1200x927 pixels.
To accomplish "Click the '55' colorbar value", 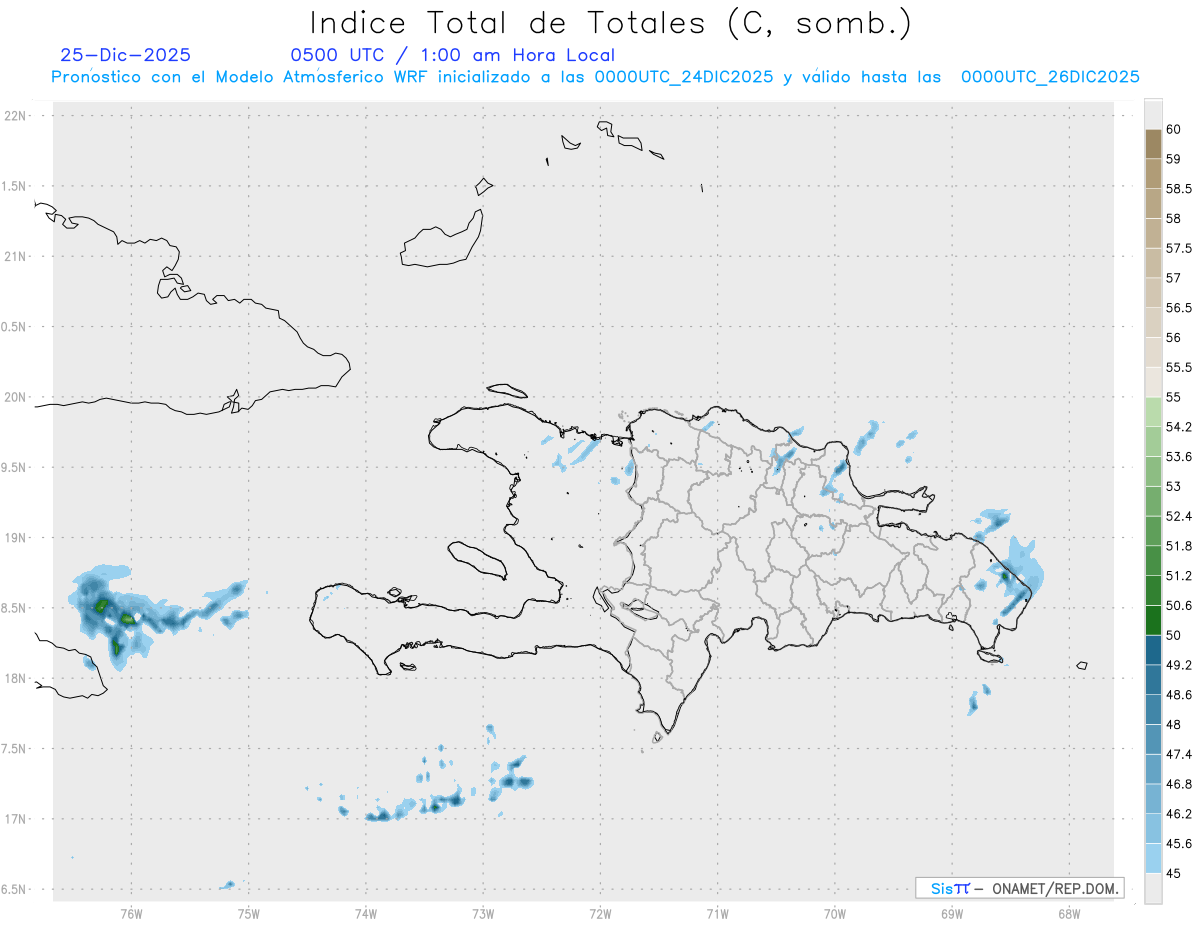I will pos(1173,397).
